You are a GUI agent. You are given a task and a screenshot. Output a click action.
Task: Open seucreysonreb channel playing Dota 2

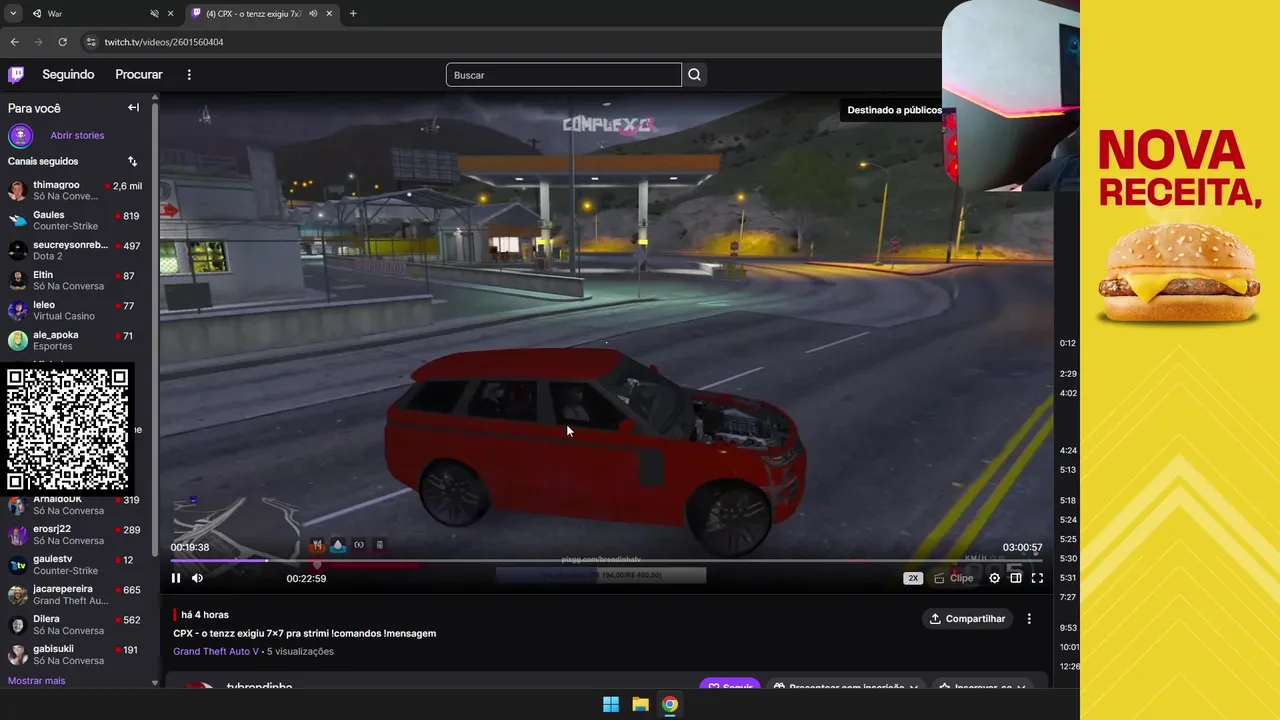pyautogui.click(x=75, y=251)
